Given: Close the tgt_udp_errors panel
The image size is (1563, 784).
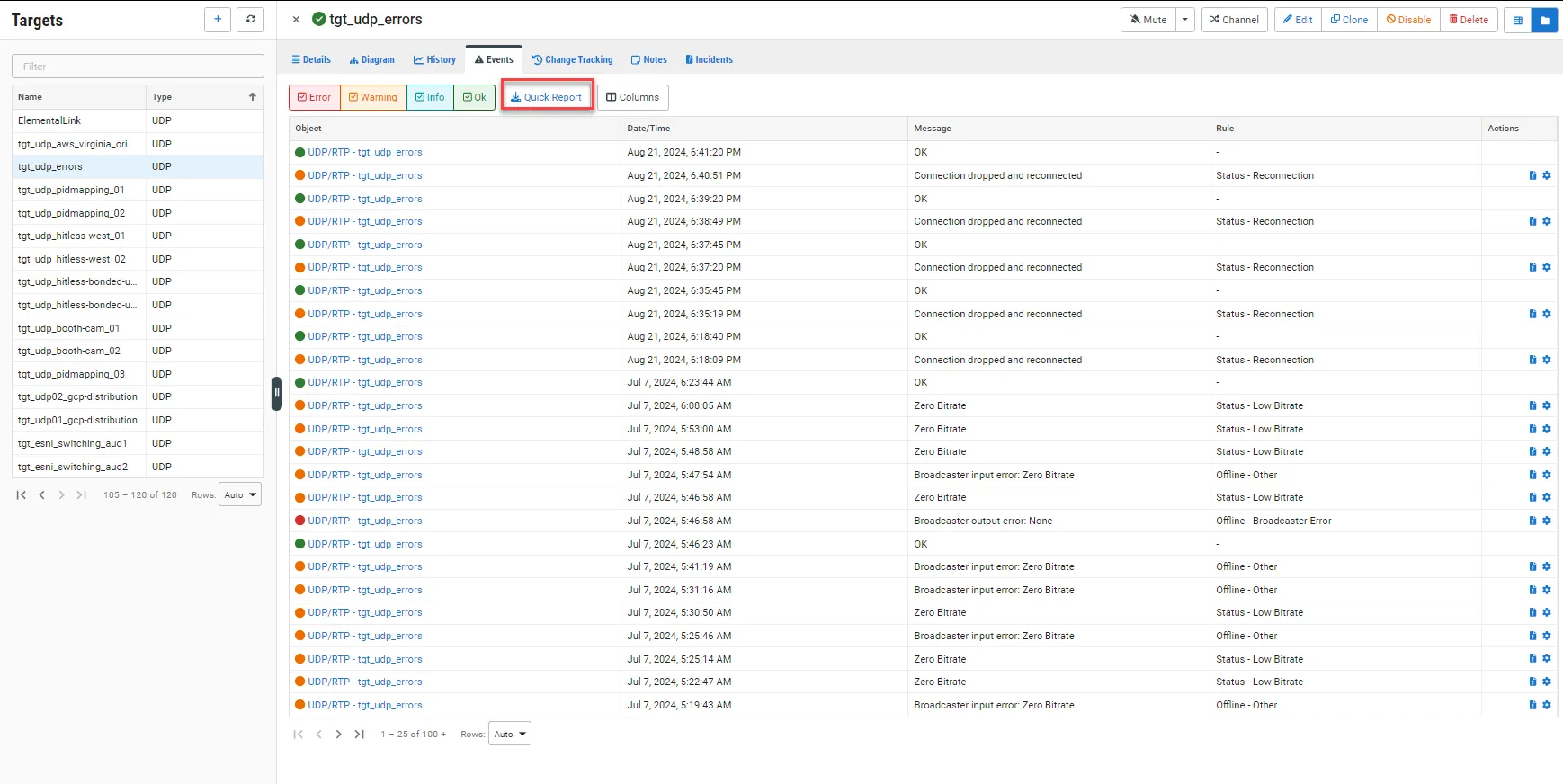Looking at the screenshot, I should (x=296, y=20).
